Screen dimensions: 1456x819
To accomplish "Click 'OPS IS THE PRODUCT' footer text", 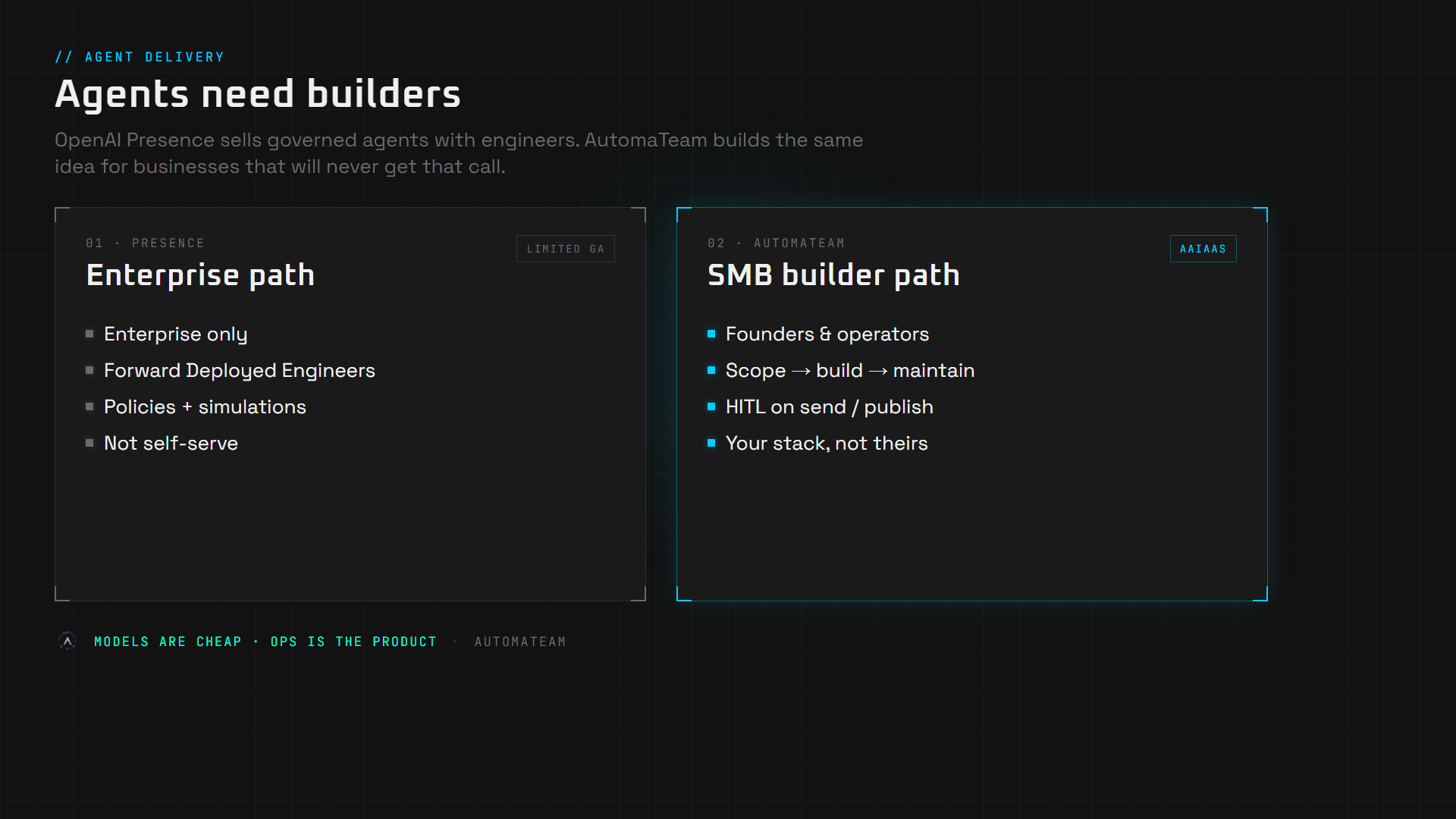I will [x=353, y=642].
